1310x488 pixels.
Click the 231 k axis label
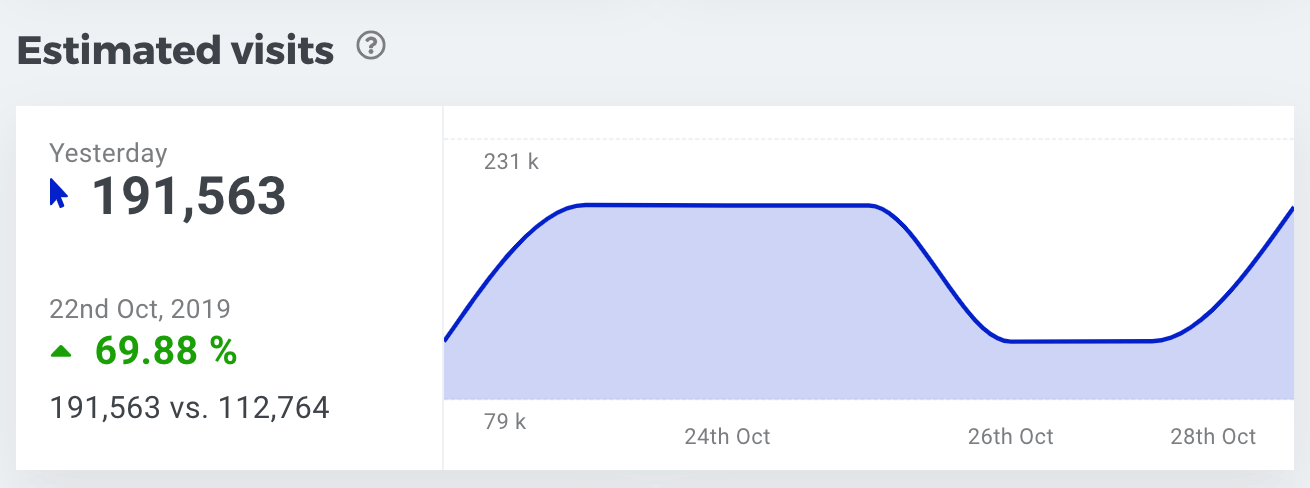coord(511,161)
